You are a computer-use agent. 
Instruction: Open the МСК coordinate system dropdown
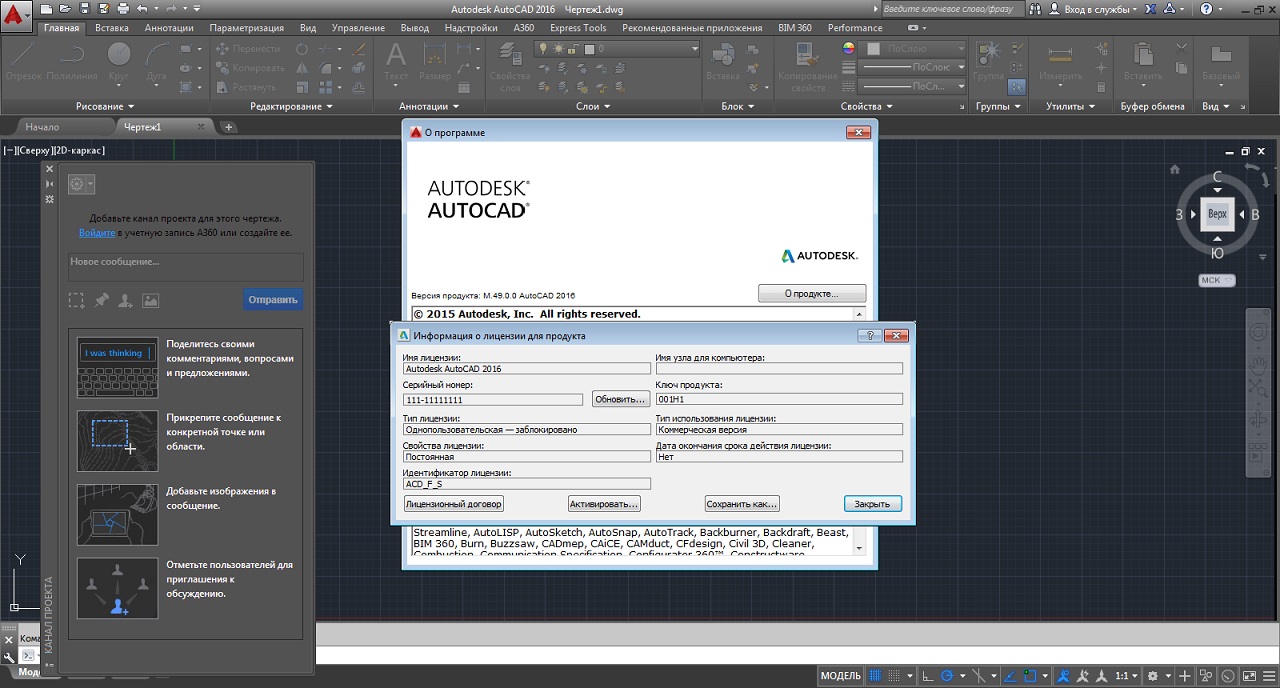1216,281
